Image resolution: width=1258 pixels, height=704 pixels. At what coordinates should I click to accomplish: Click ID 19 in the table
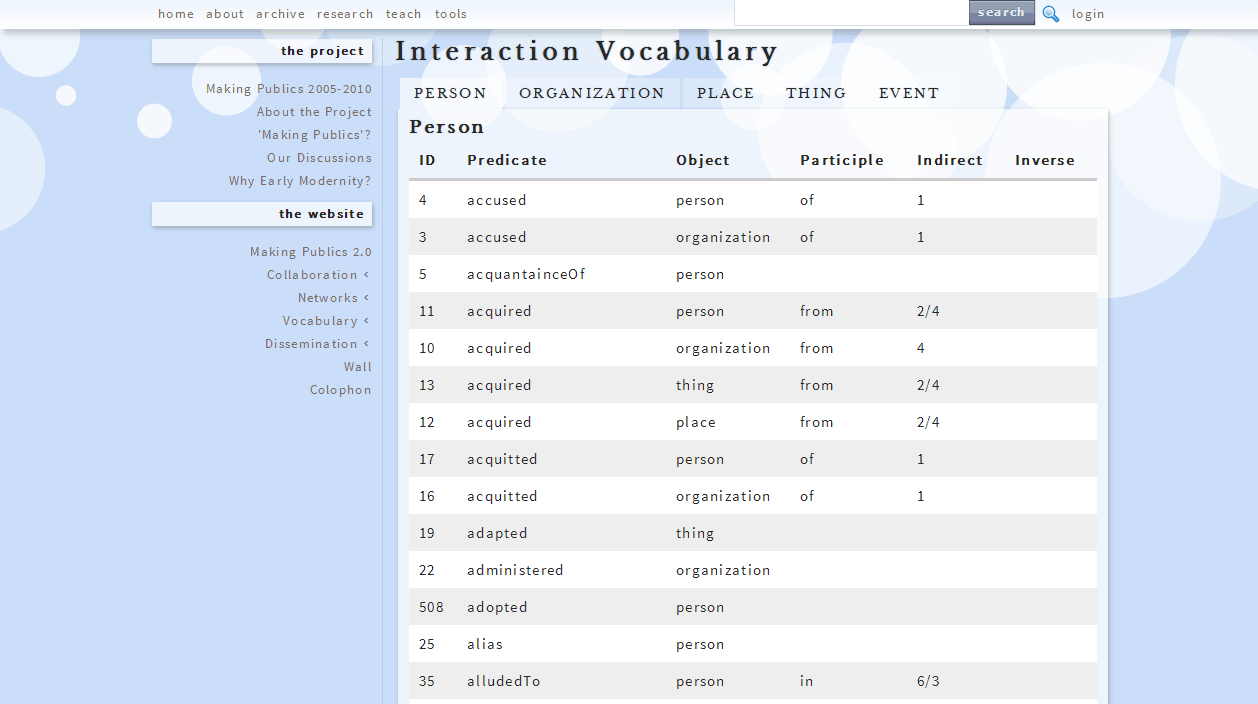(x=427, y=533)
